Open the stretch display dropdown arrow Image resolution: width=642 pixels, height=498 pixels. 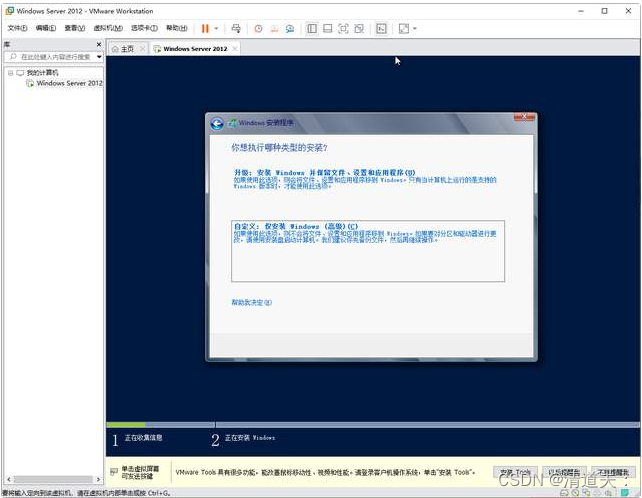tap(415, 28)
